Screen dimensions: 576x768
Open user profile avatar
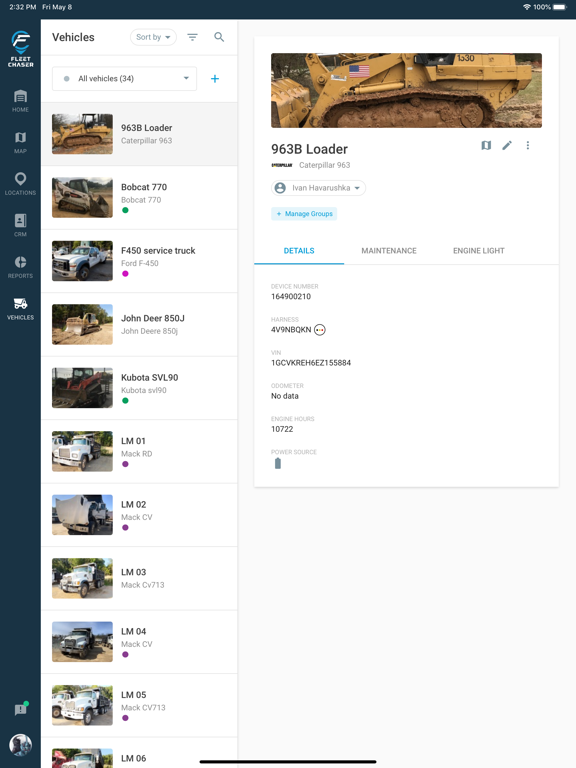click(21, 745)
